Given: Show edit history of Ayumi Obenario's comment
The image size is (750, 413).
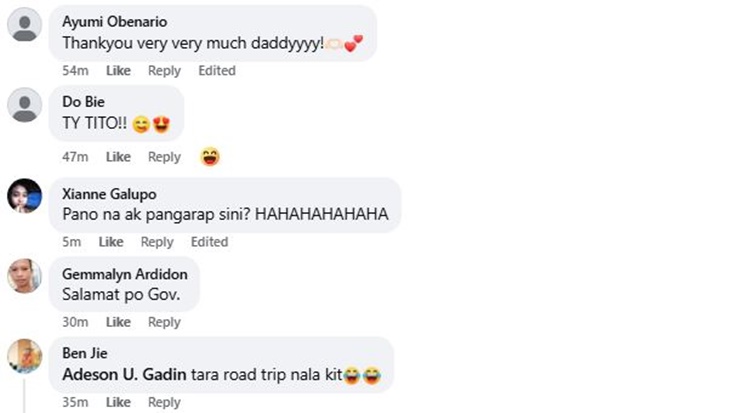Looking at the screenshot, I should click(x=217, y=70).
